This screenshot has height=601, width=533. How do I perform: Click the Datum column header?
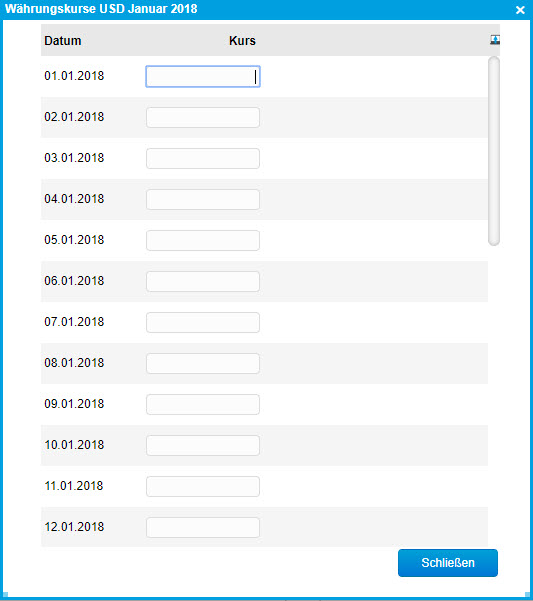pyautogui.click(x=63, y=41)
